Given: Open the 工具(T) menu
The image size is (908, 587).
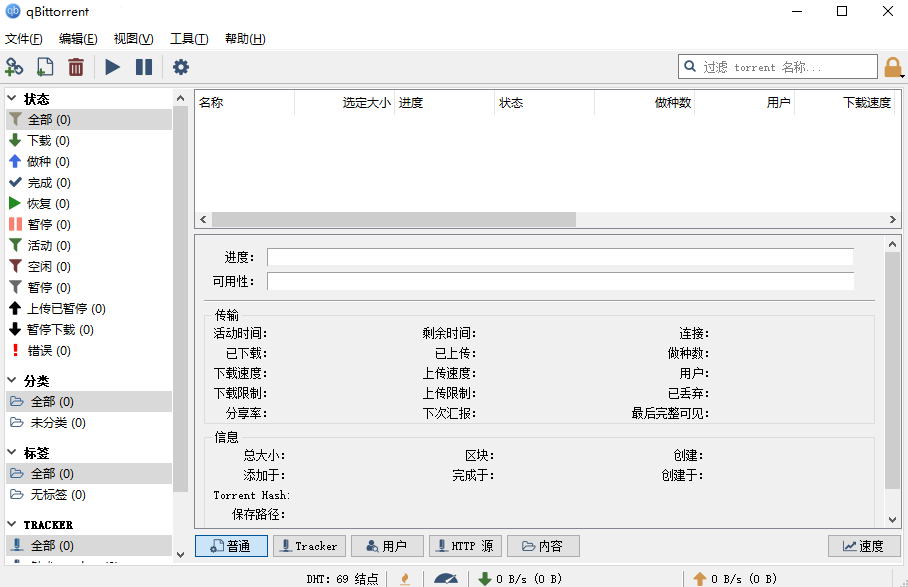Looking at the screenshot, I should coord(189,39).
